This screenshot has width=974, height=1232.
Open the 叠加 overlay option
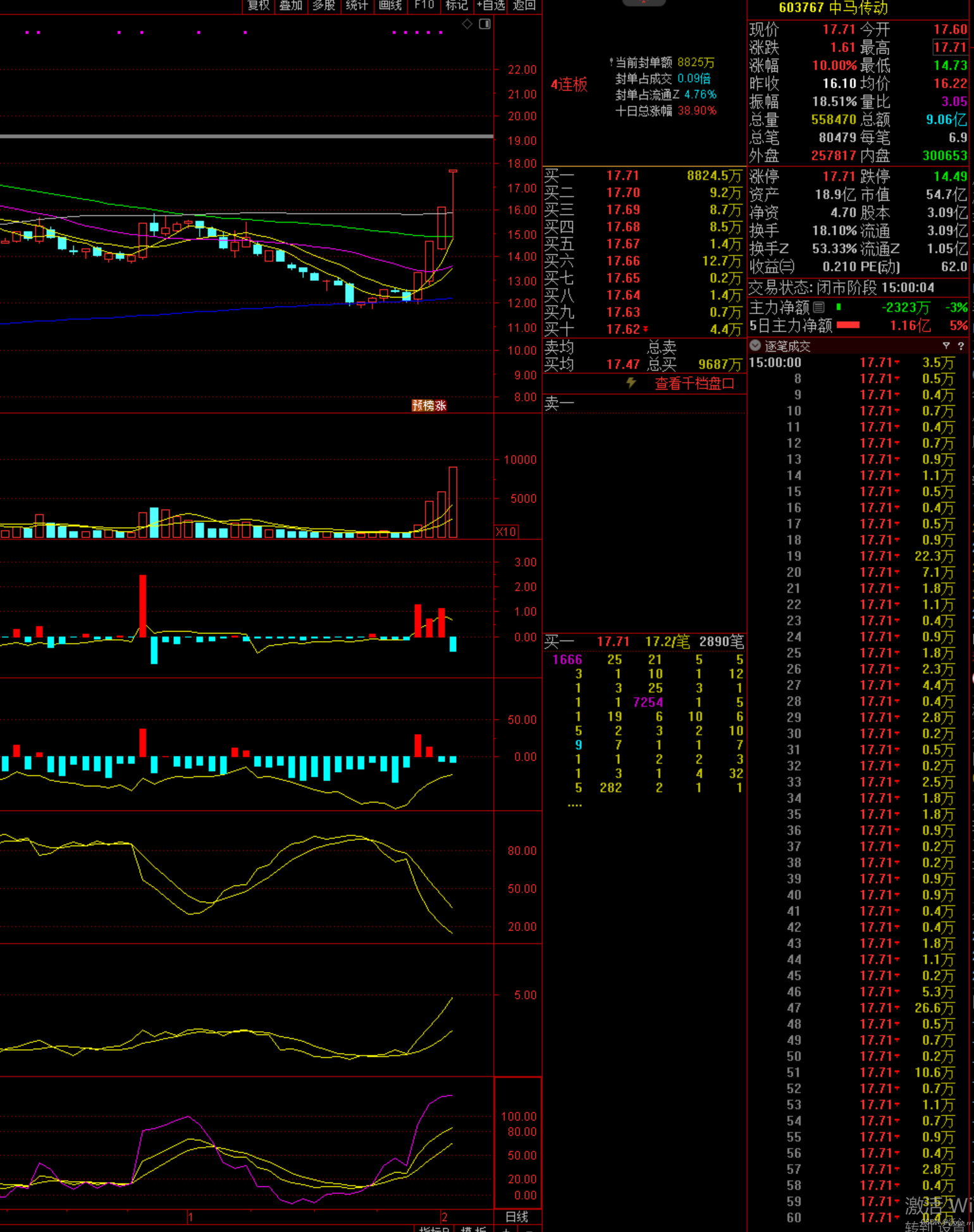[291, 6]
